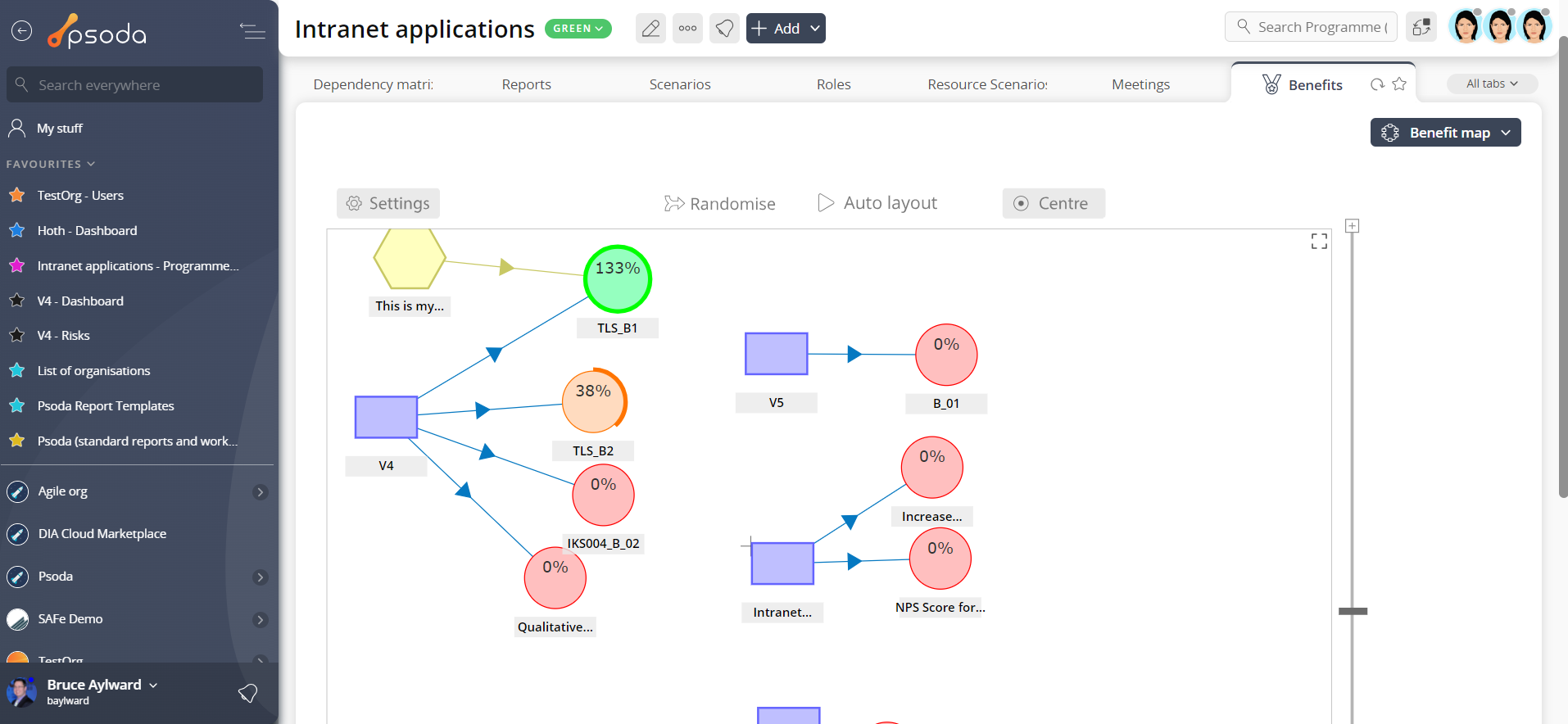Click the tag icon next to Add
The image size is (1568, 724).
(724, 29)
